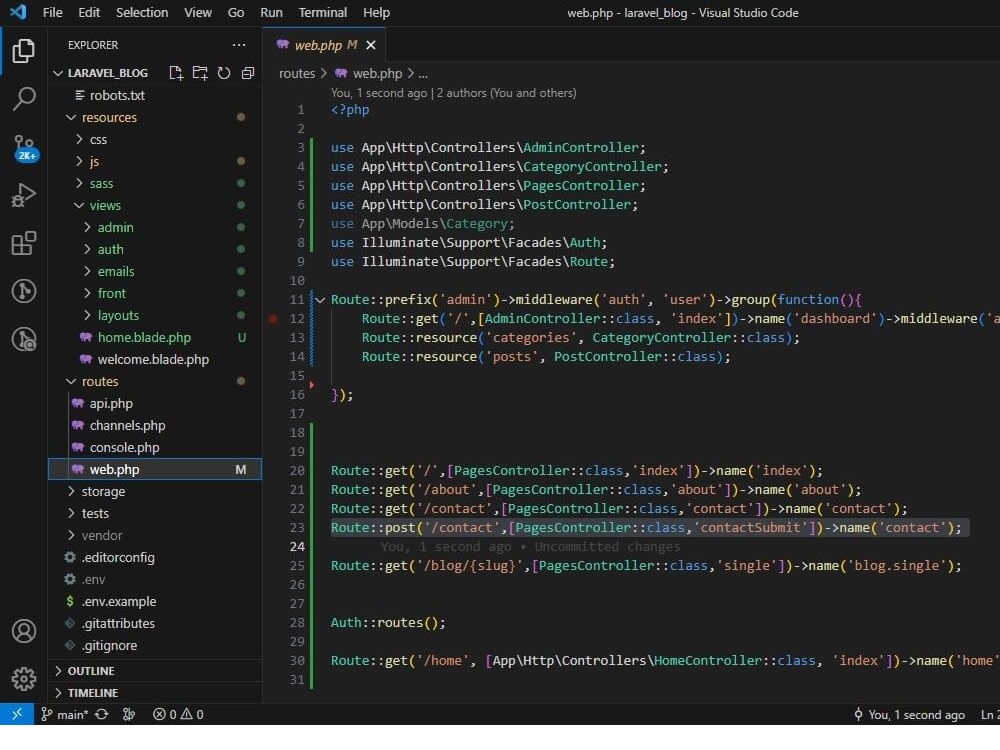This screenshot has width=1000, height=750.
Task: Open the Accounts icon in activity bar
Action: [24, 631]
